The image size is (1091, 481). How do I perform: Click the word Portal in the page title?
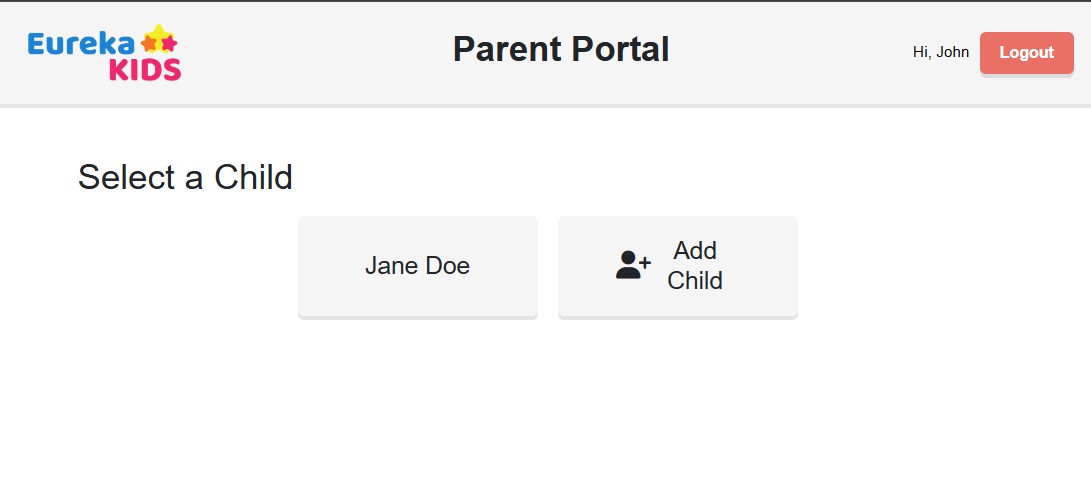(x=621, y=50)
